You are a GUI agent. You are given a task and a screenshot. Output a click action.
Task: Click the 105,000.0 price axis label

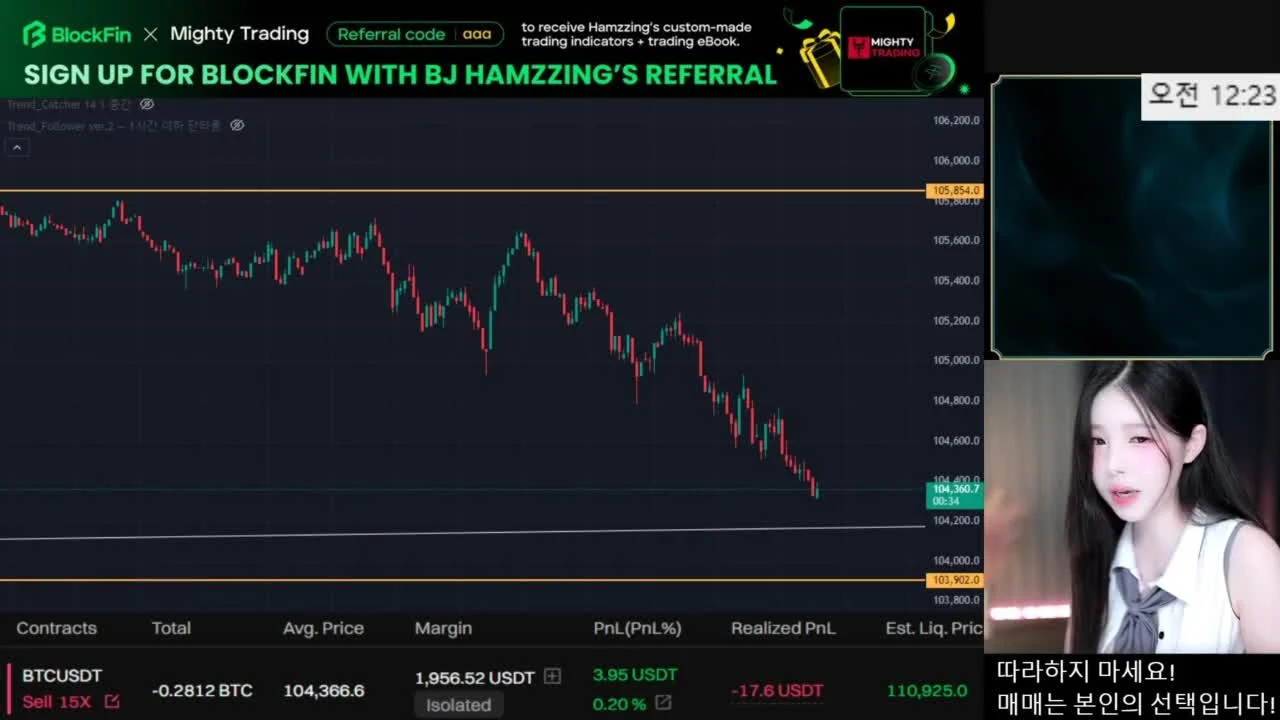coord(956,360)
